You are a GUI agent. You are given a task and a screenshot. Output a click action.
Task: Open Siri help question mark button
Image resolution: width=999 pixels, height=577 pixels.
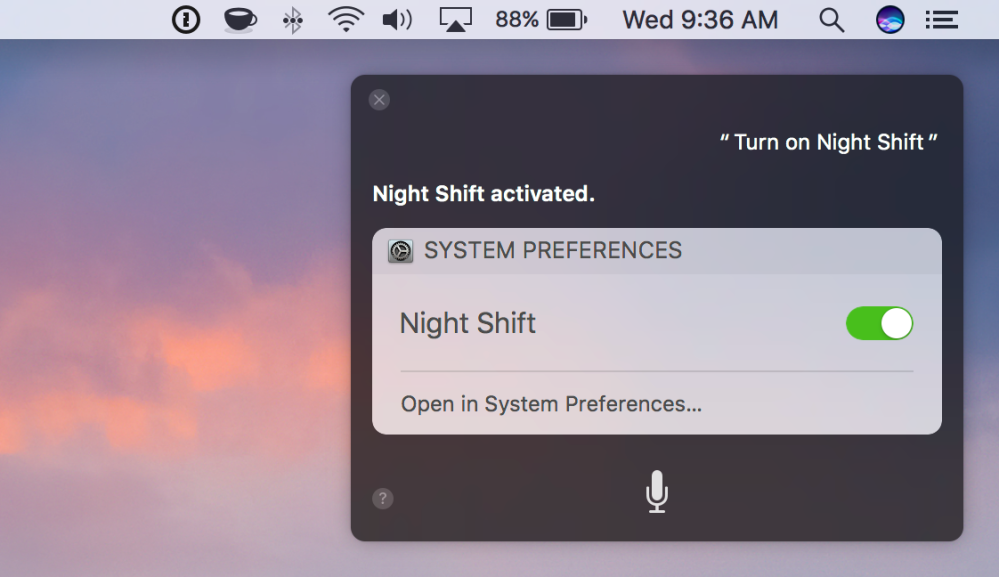tap(383, 498)
